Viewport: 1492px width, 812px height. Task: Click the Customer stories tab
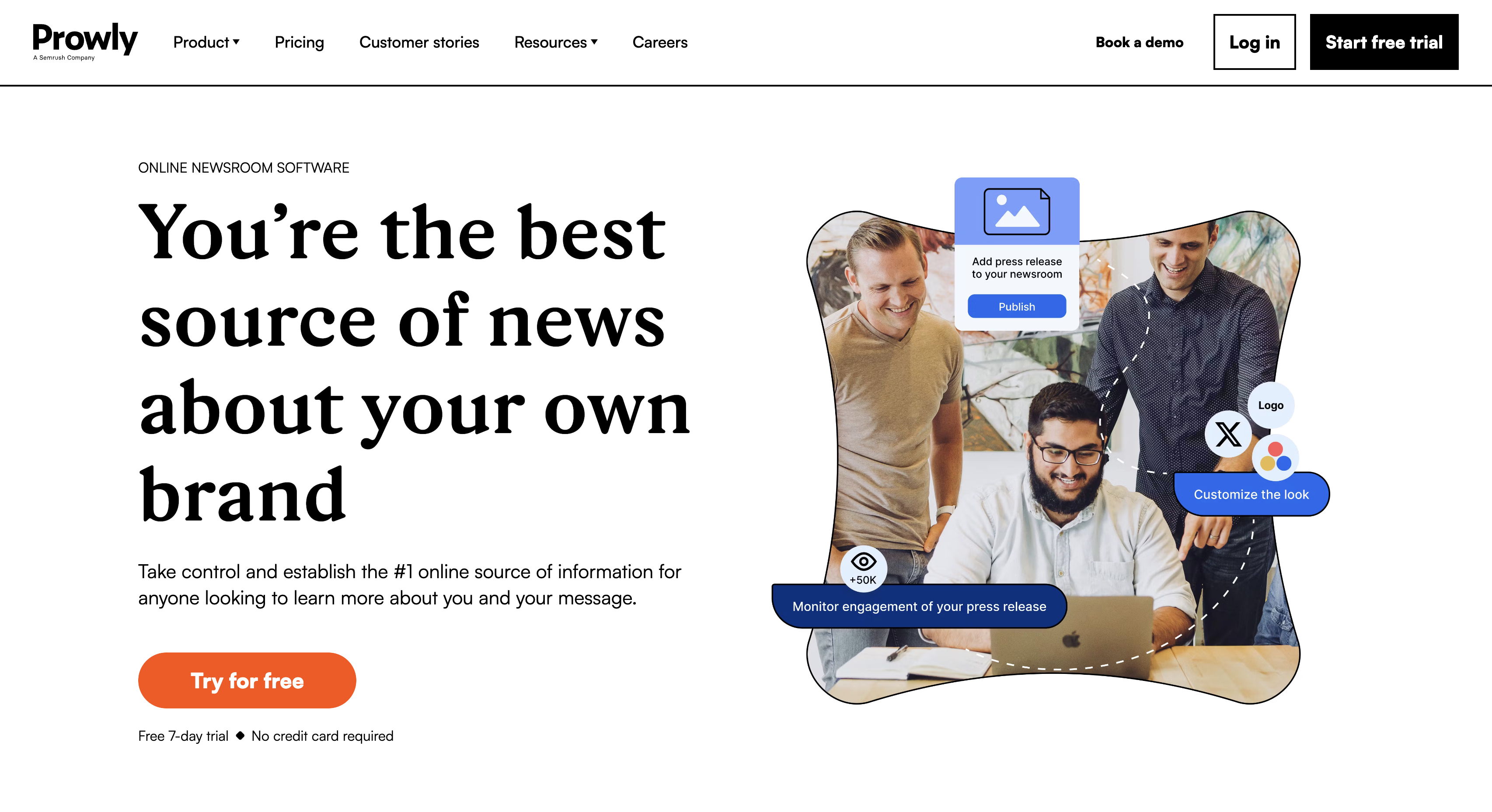point(419,42)
